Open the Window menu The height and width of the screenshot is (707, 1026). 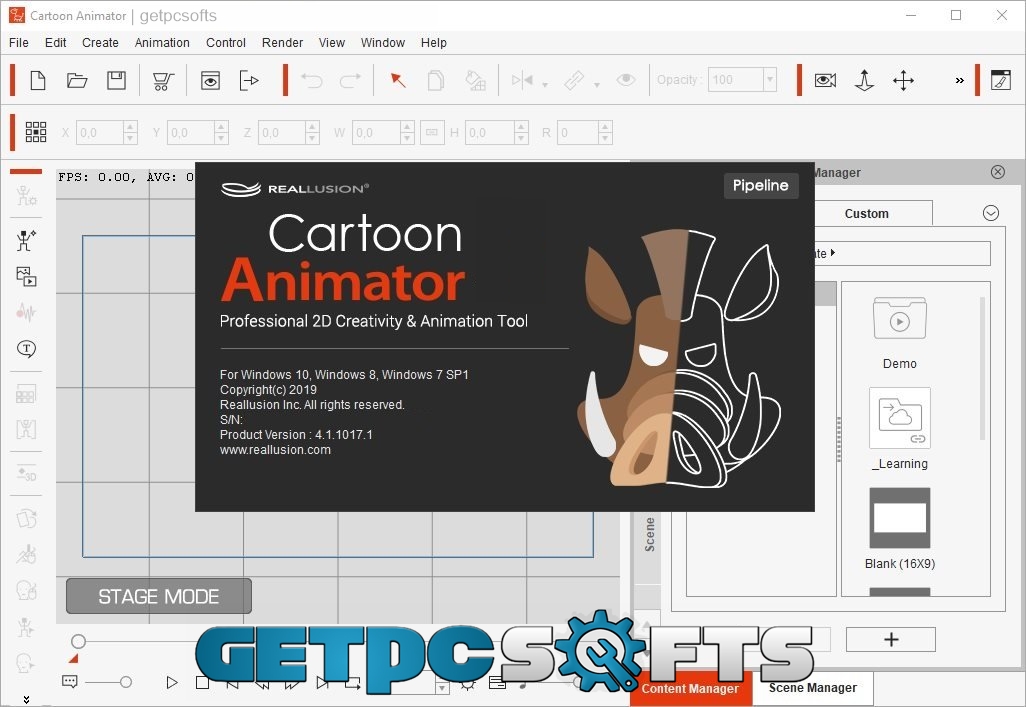point(383,43)
